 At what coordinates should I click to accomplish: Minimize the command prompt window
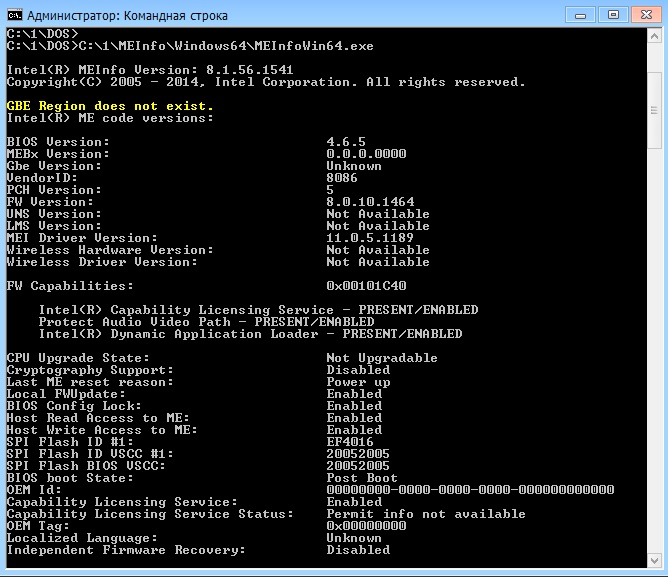(x=580, y=15)
